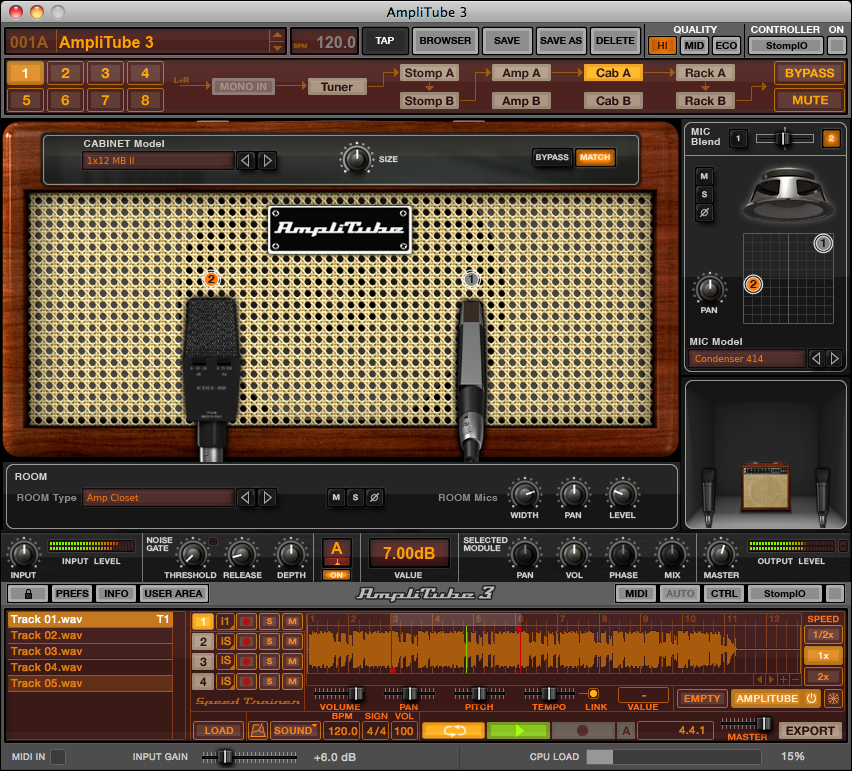Click the phase invert icon in MIC panel

pos(704,212)
